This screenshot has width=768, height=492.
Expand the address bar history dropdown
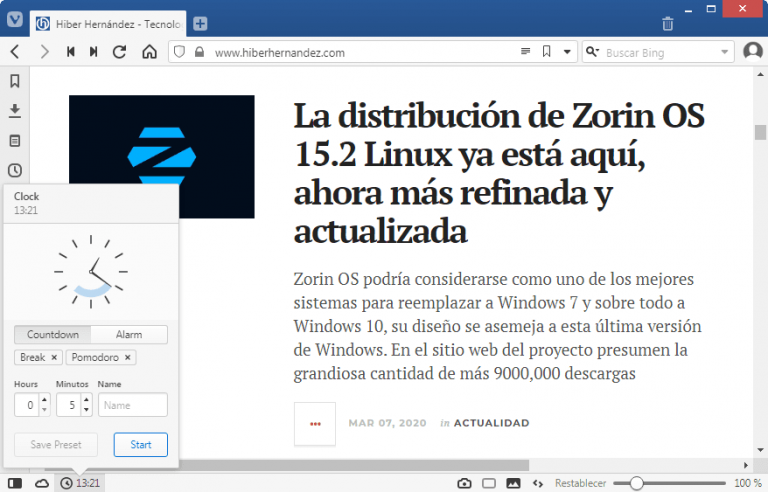(x=568, y=52)
